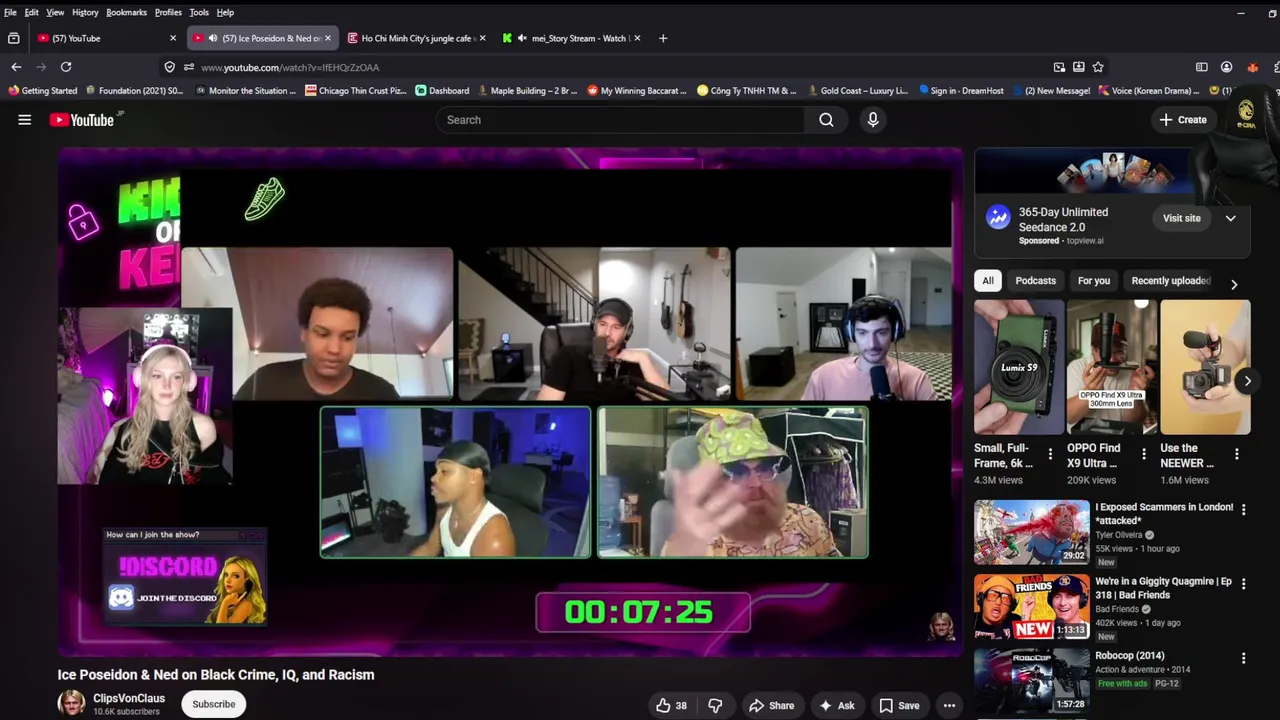
Task: Subscribe to ClipsVonClaus
Action: tap(214, 704)
